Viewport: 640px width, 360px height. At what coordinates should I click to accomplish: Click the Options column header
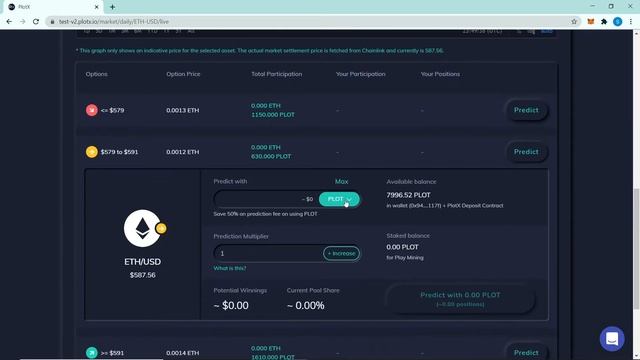coord(97,74)
